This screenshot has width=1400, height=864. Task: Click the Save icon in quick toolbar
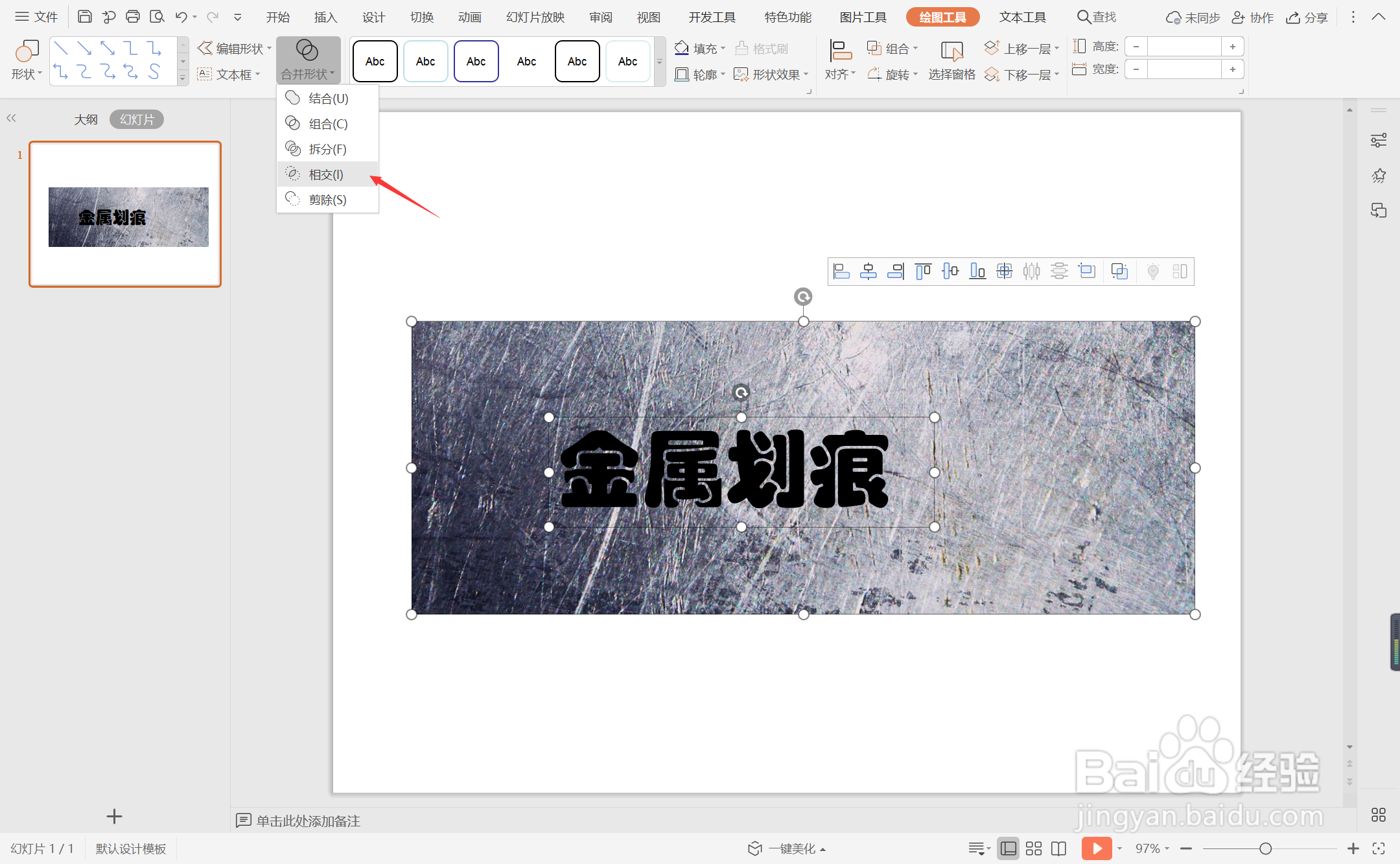[85, 17]
